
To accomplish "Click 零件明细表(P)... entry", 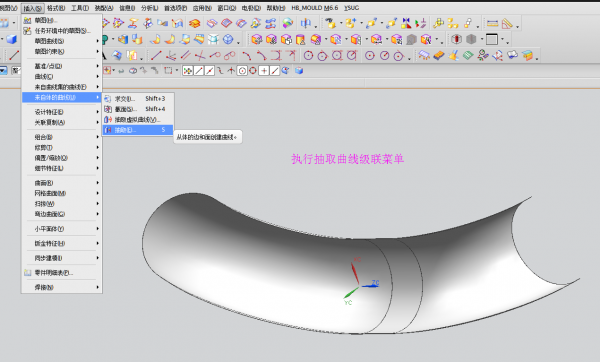I will tap(61, 273).
